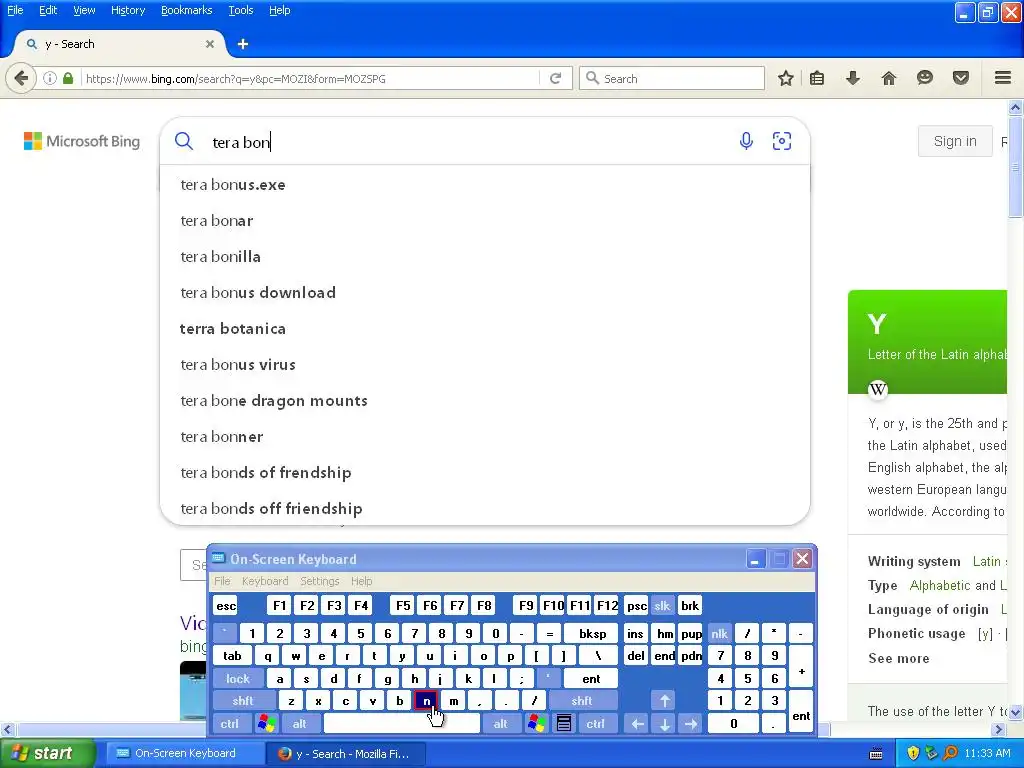Toggle the lock (caps lock) key
Viewport: 1024px width, 768px height.
tap(238, 679)
